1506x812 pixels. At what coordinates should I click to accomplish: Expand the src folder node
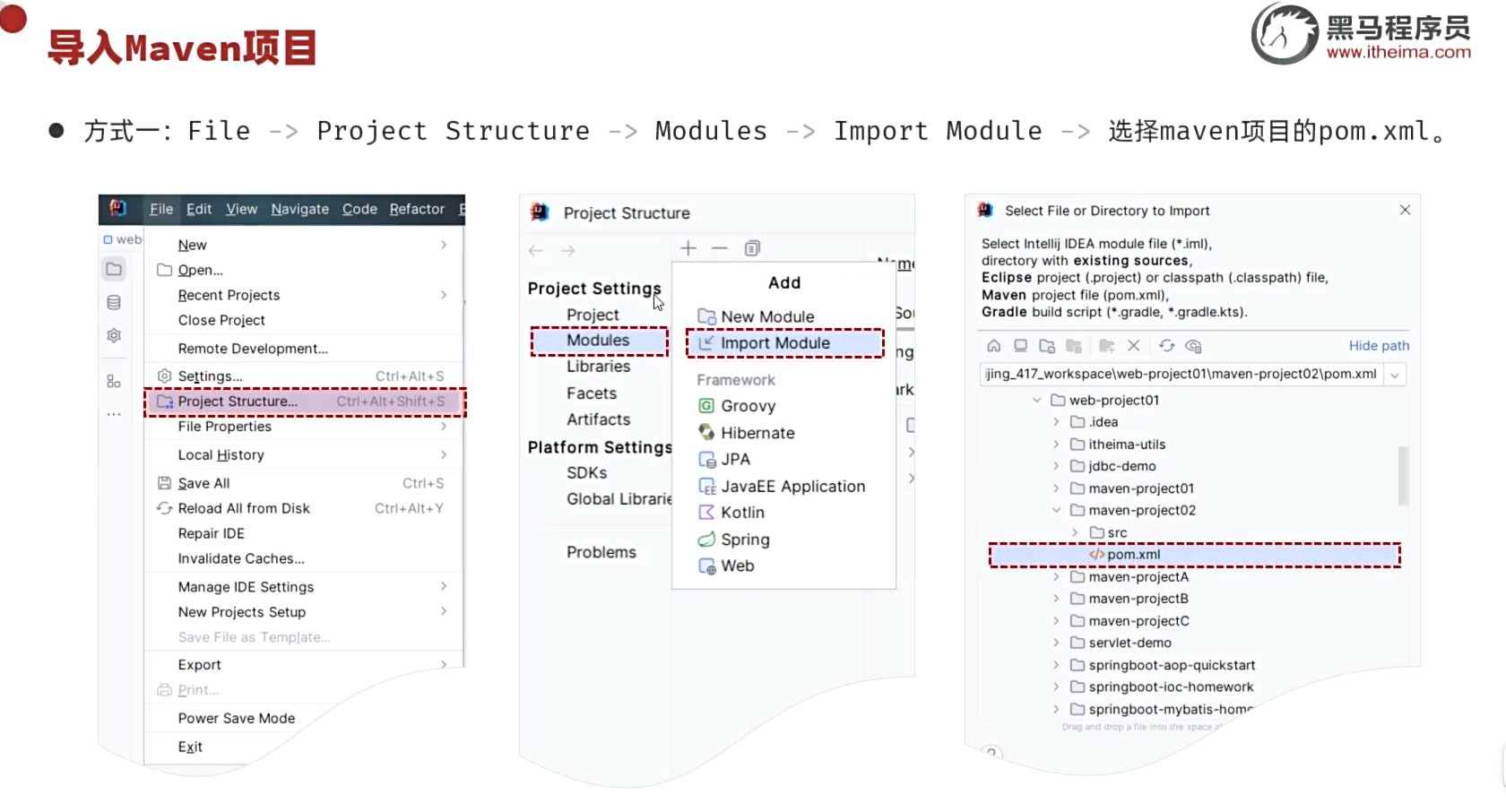coord(1075,532)
